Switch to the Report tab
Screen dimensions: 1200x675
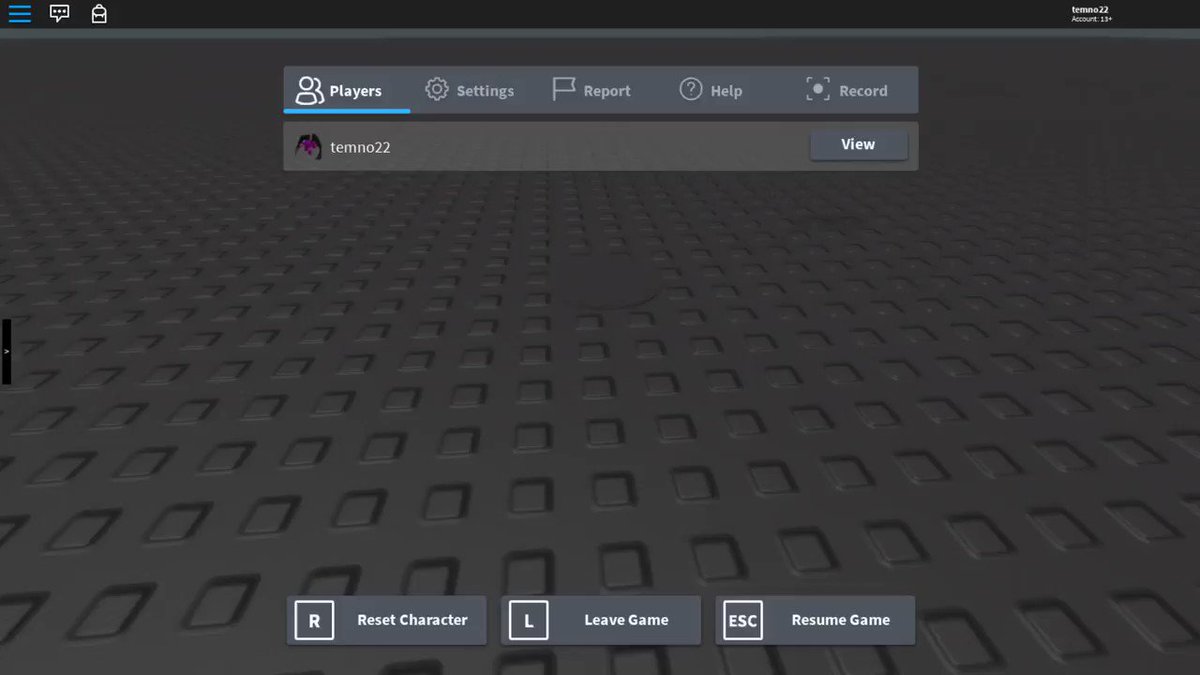601,90
